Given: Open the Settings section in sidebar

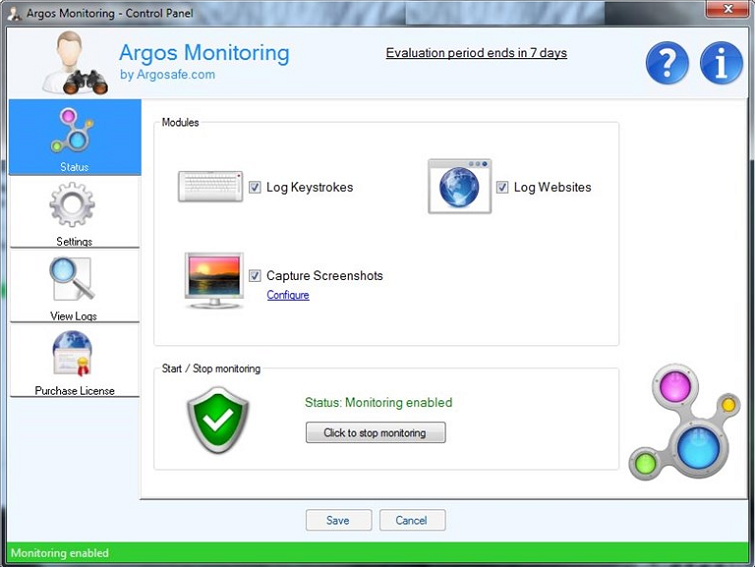Looking at the screenshot, I should (74, 213).
